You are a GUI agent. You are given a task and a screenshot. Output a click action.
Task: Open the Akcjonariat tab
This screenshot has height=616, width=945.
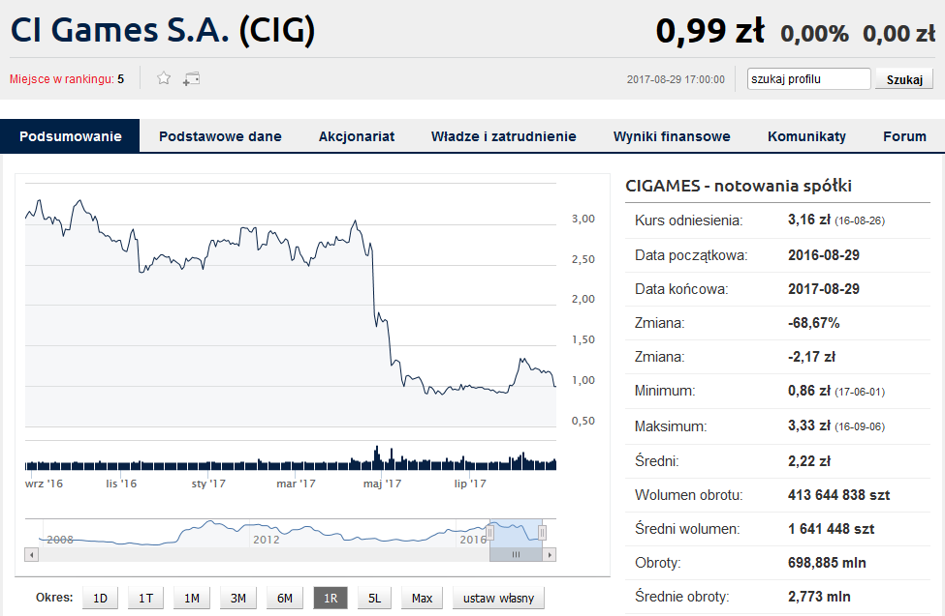pos(356,136)
